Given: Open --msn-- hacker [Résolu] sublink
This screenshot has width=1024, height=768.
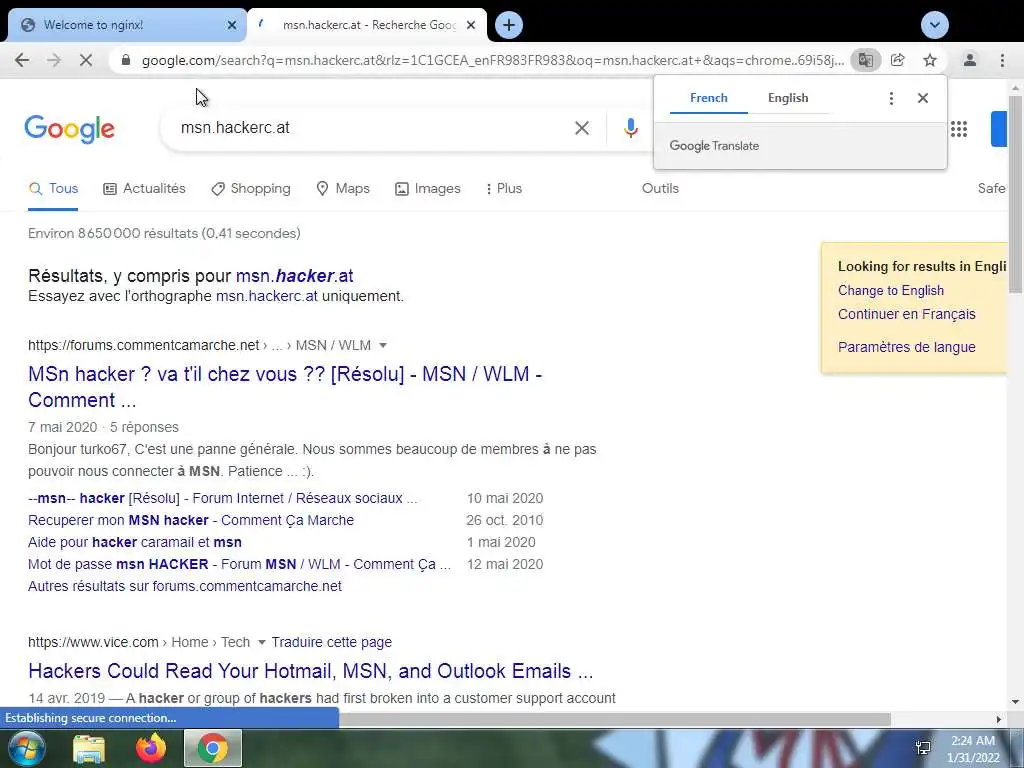Looking at the screenshot, I should click(223, 498).
